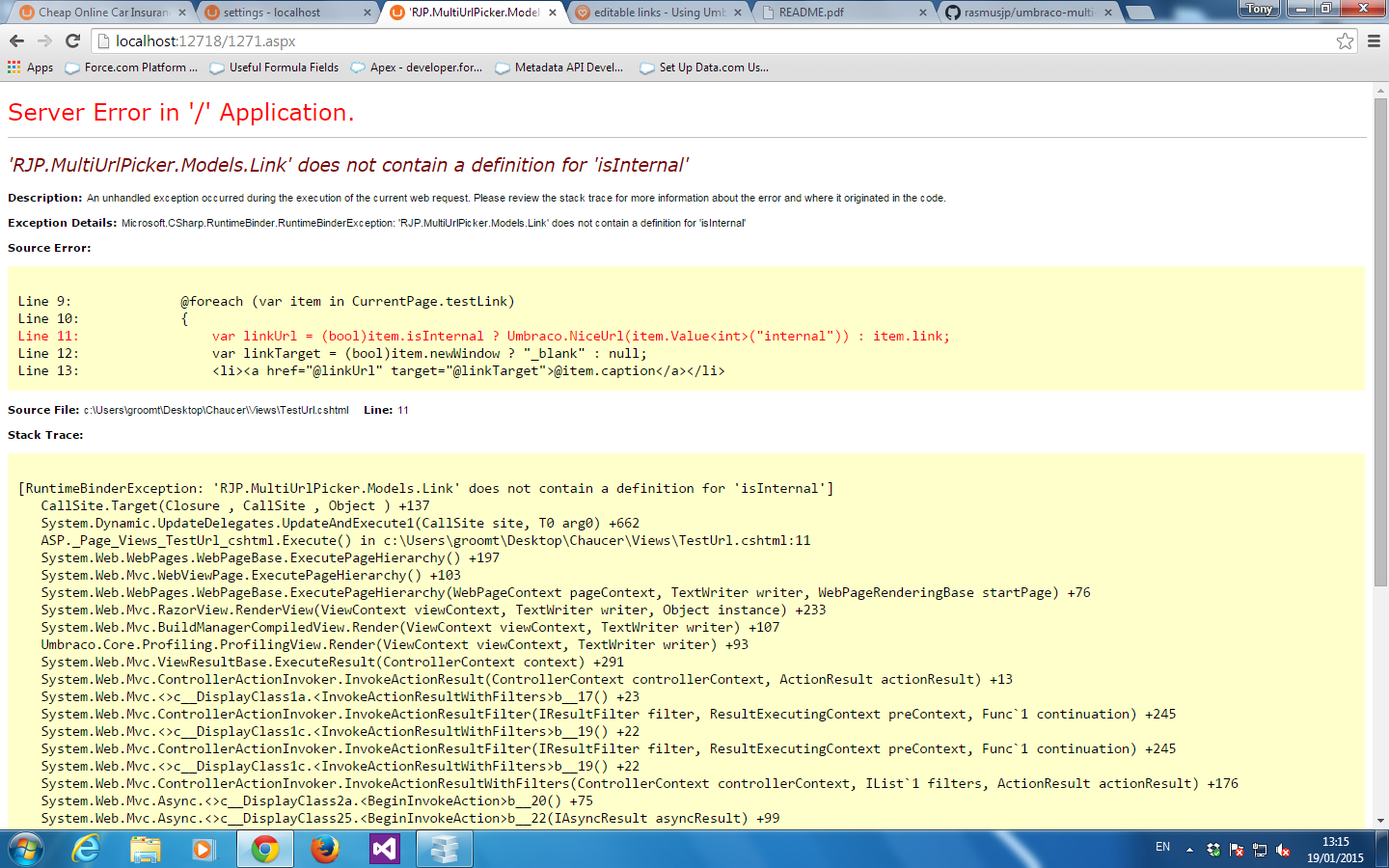The image size is (1389, 868).
Task: Click the browser back arrow
Action: click(x=16, y=41)
